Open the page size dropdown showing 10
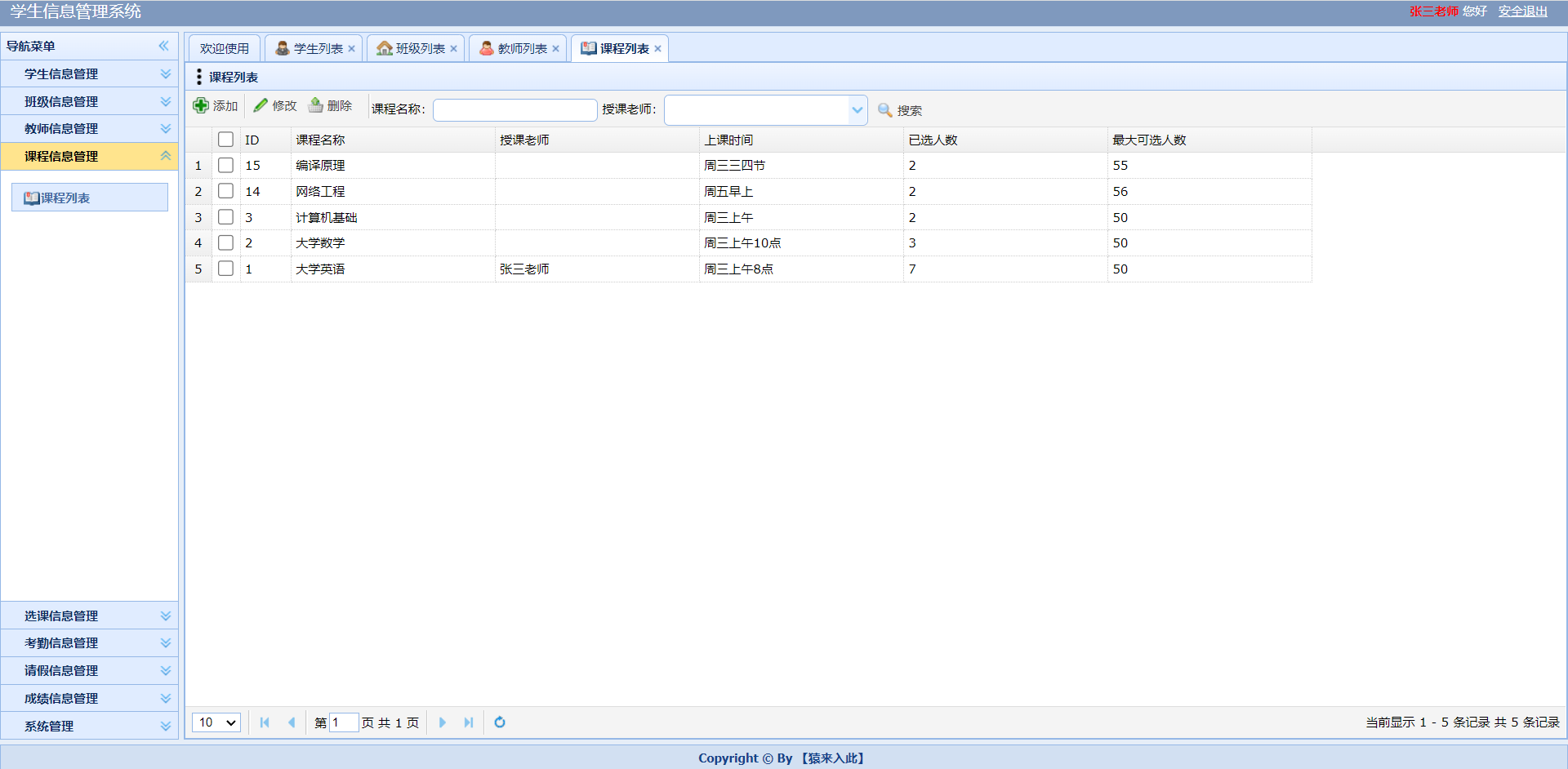This screenshot has width=1568, height=769. [216, 722]
